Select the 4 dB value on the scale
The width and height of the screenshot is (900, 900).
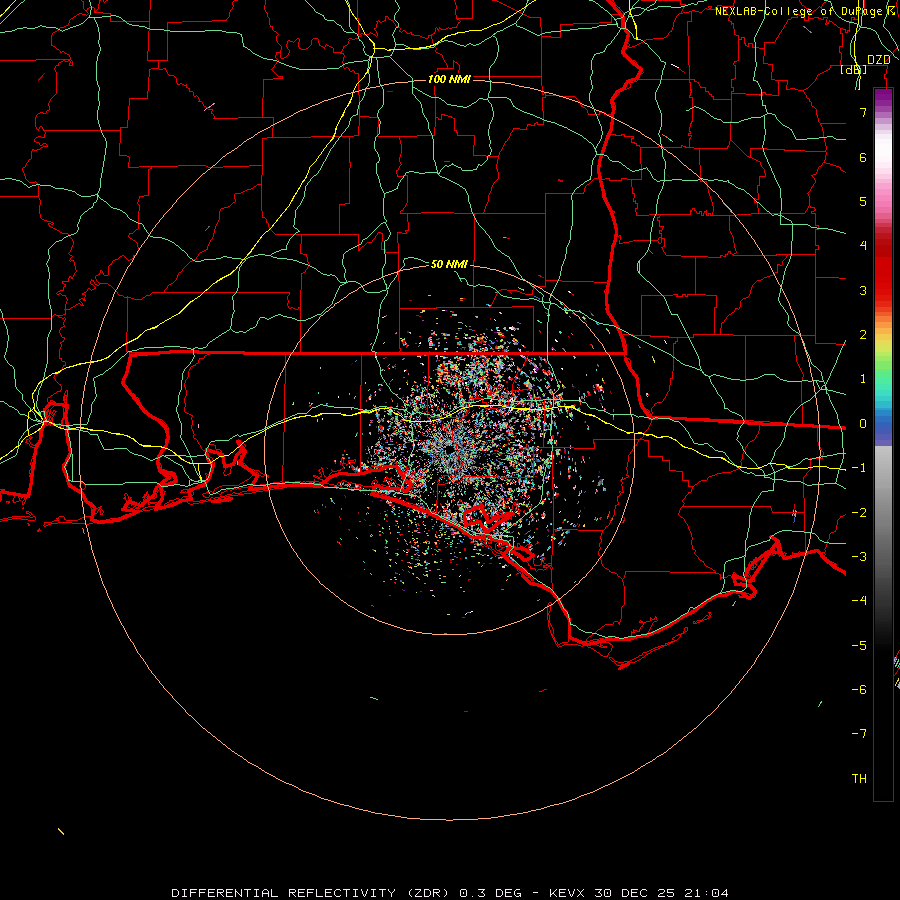point(863,246)
